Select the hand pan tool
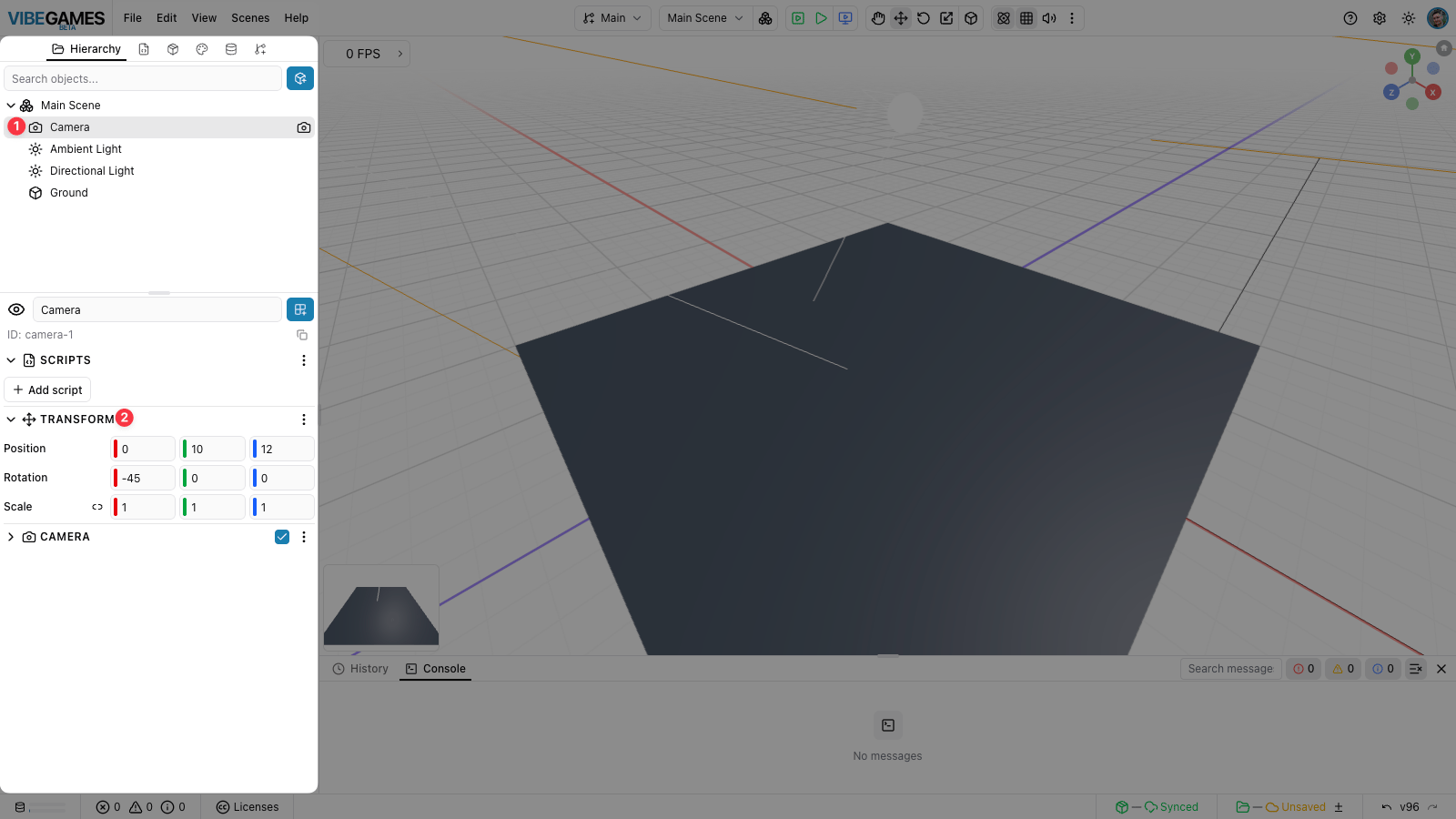The height and width of the screenshot is (819, 1456). pos(877,18)
